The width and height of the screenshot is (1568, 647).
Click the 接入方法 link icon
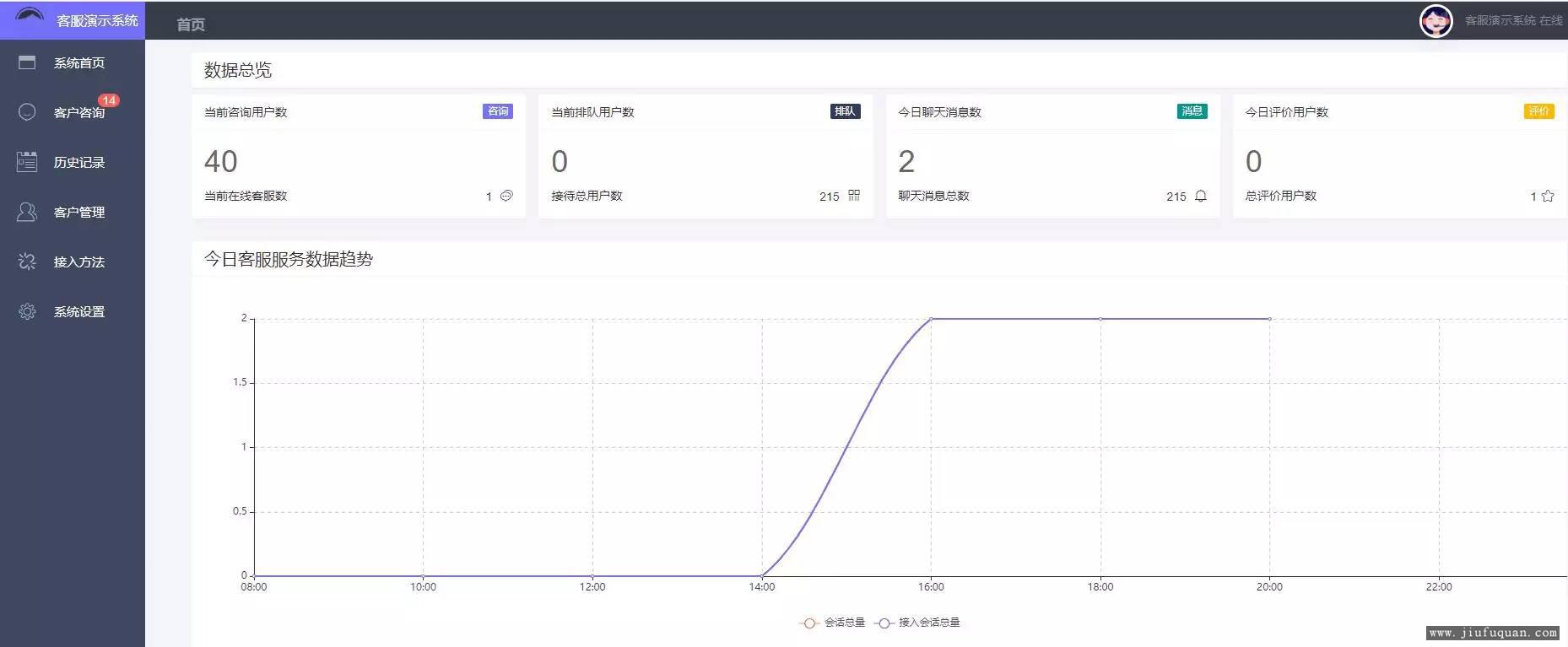27,261
